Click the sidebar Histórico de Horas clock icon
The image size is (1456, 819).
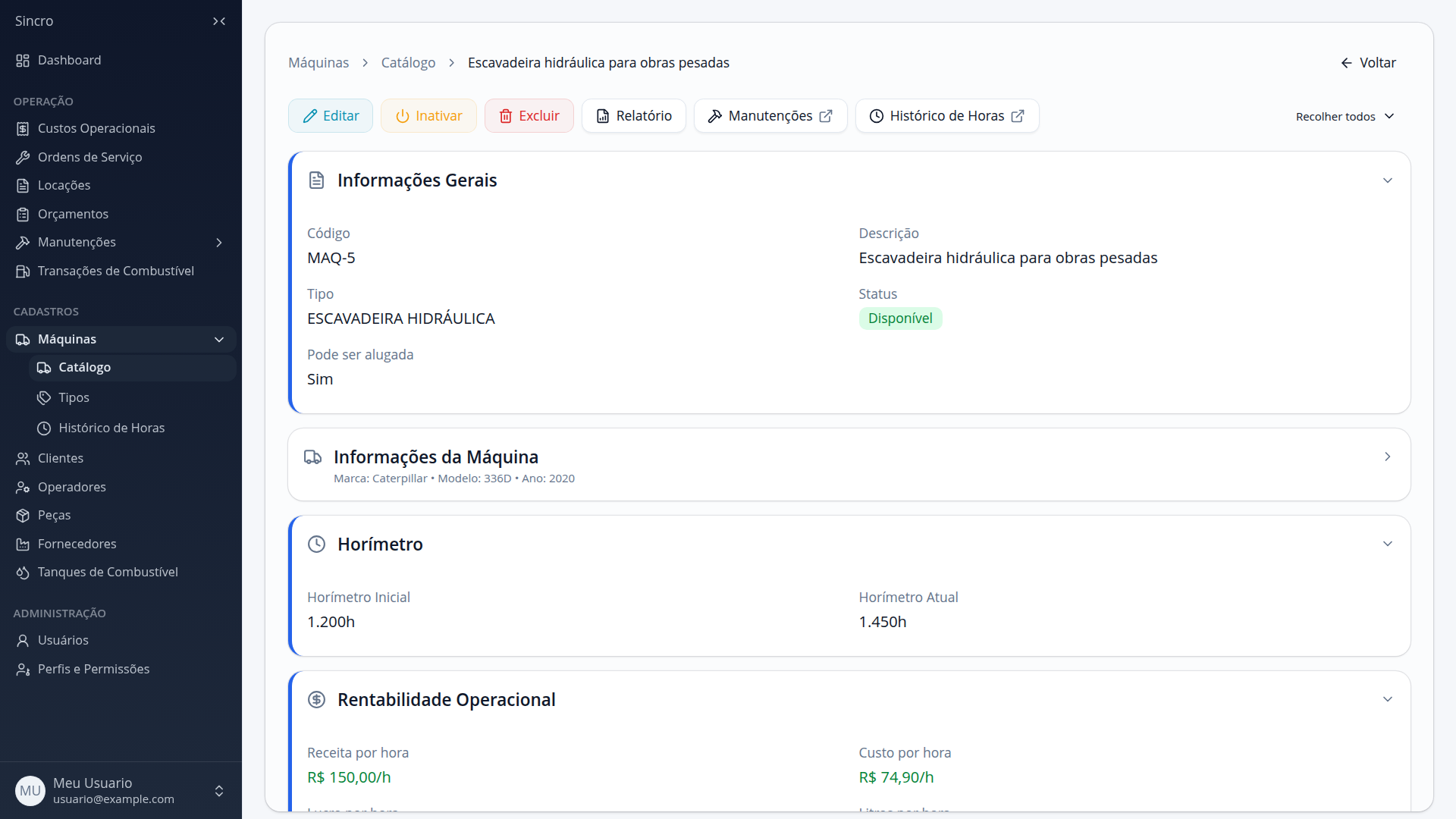tap(44, 428)
